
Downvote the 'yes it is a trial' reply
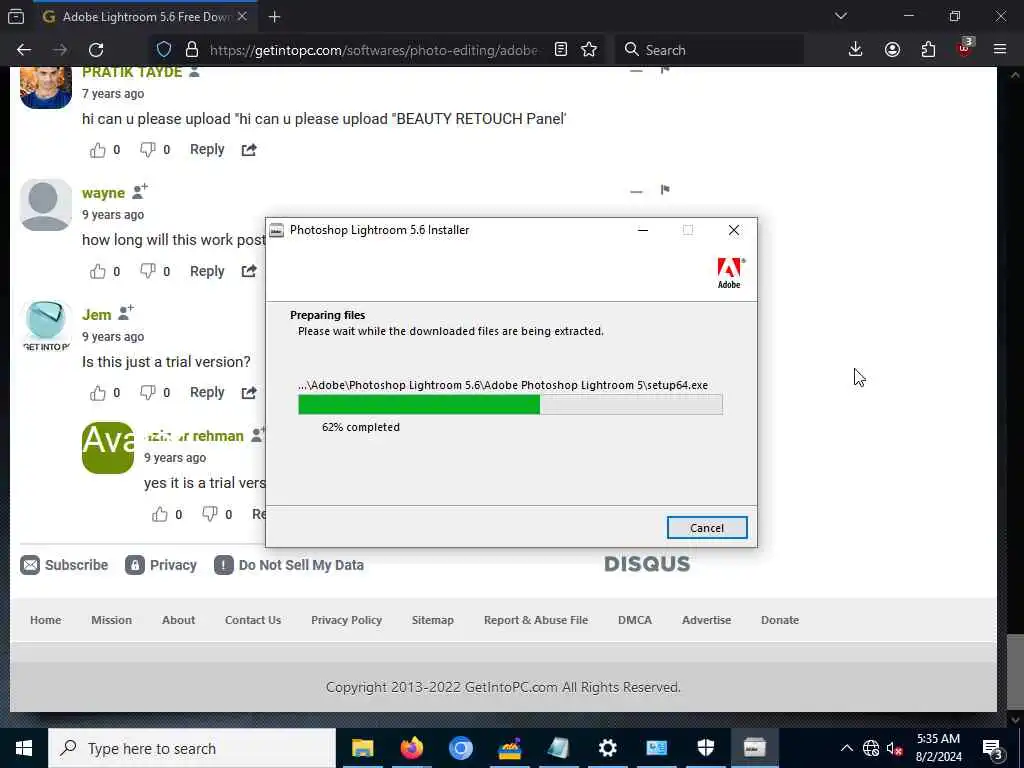tap(210, 515)
